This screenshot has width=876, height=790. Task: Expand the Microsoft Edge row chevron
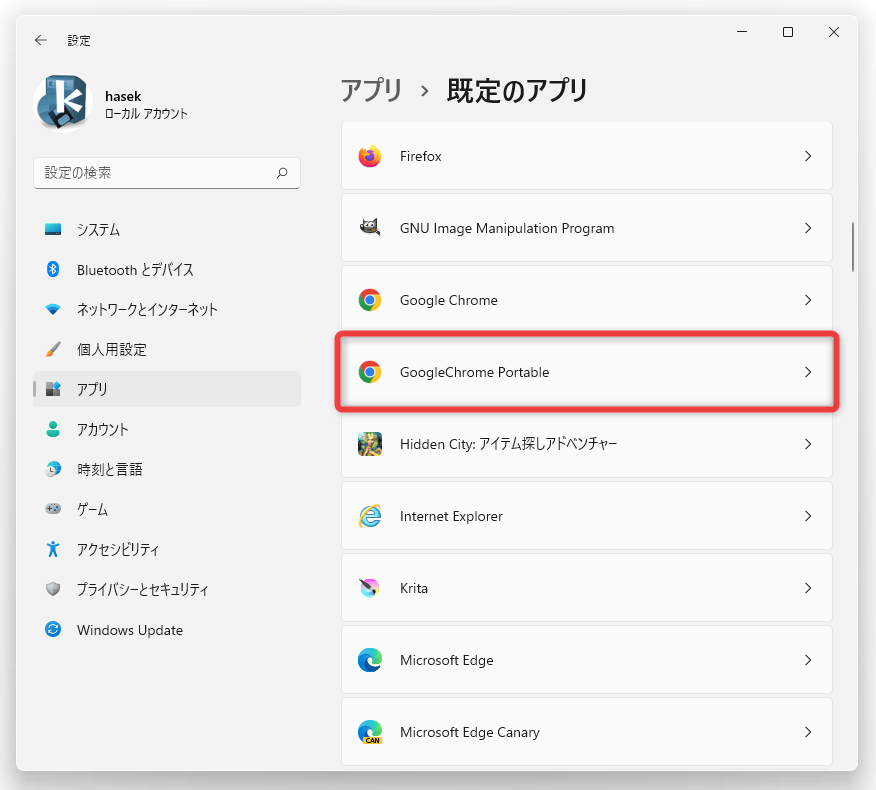[808, 660]
